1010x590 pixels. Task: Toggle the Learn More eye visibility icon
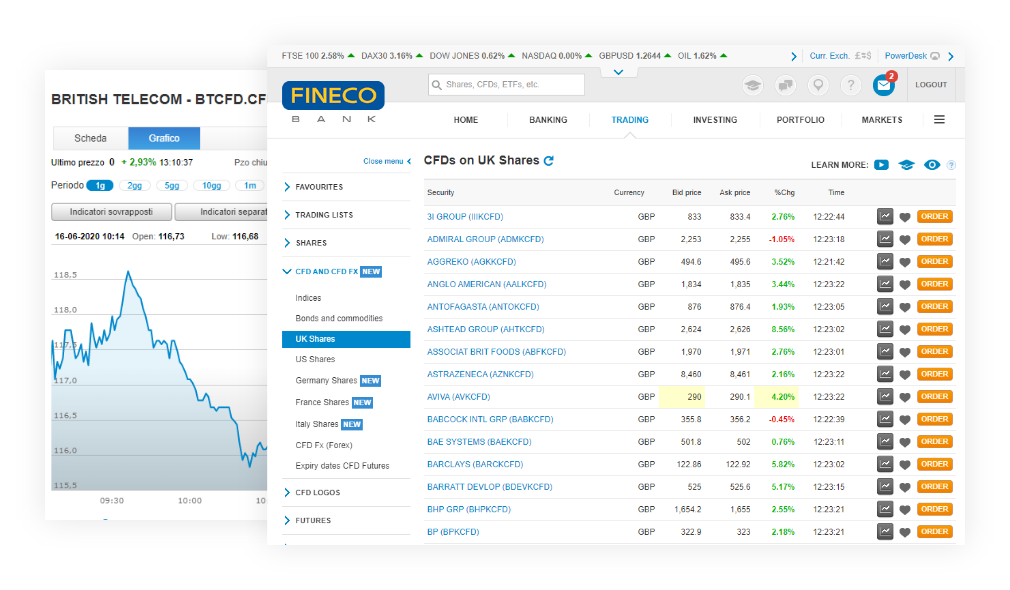(931, 165)
